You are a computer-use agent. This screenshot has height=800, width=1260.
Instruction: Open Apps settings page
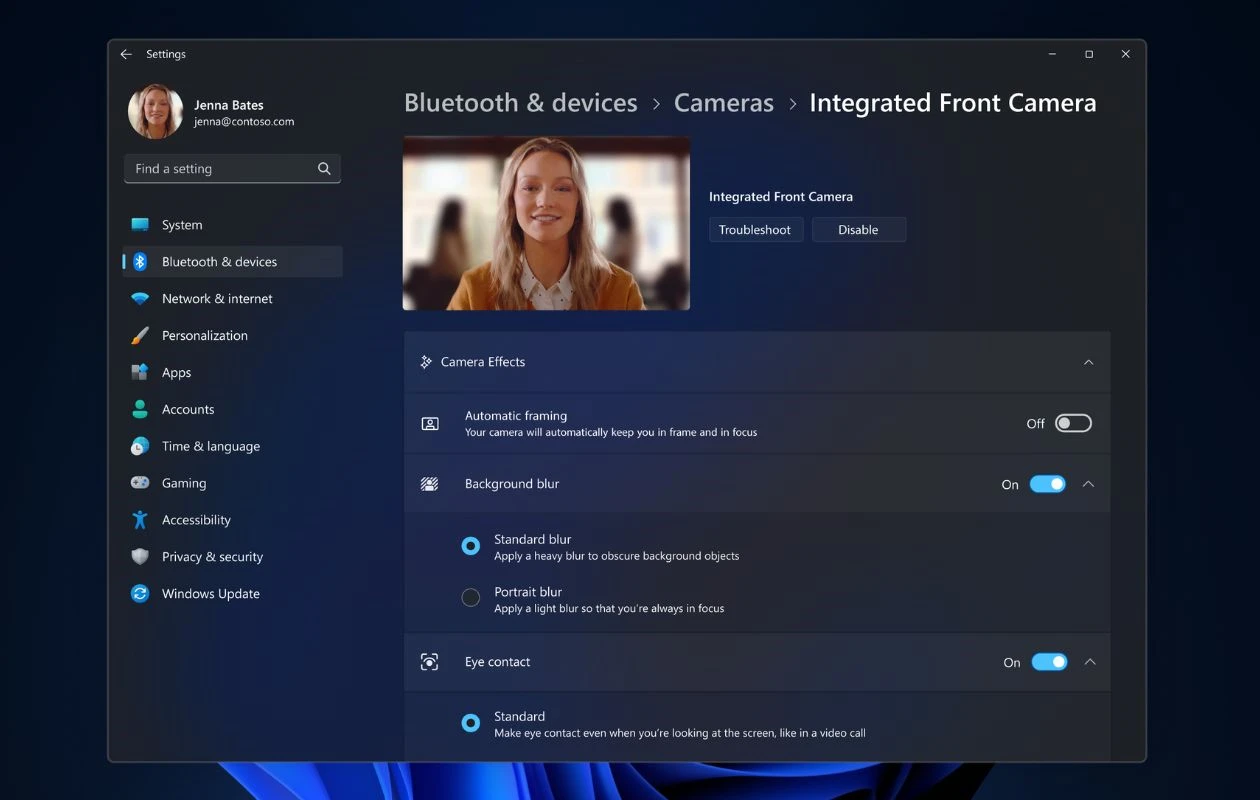(232, 372)
